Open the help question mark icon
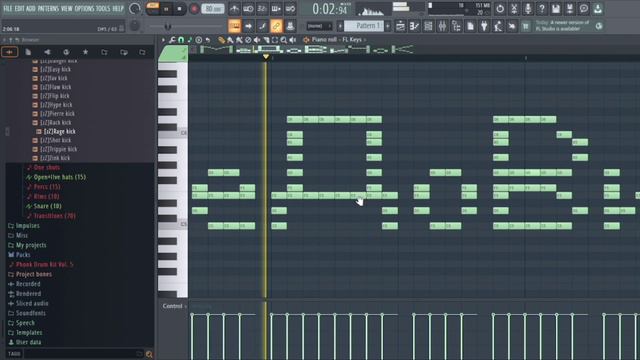The height and width of the screenshot is (360, 640). (x=542, y=9)
